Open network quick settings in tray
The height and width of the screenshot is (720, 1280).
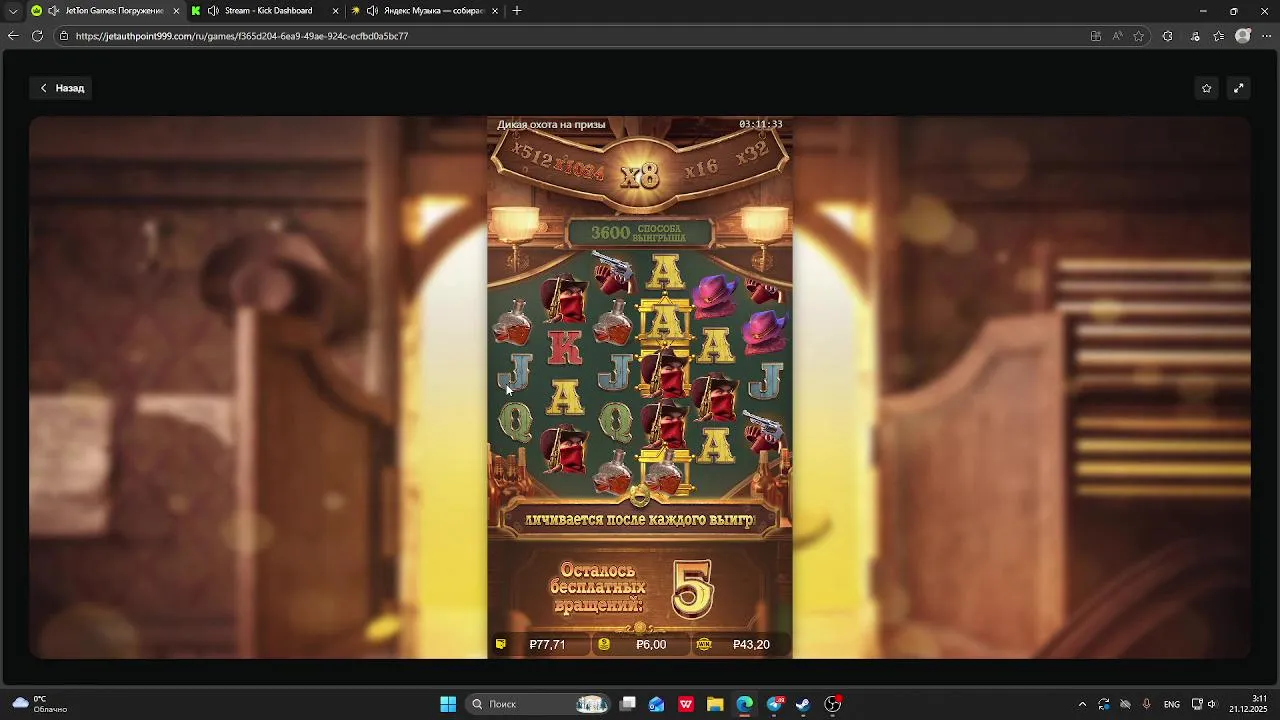(1197, 704)
